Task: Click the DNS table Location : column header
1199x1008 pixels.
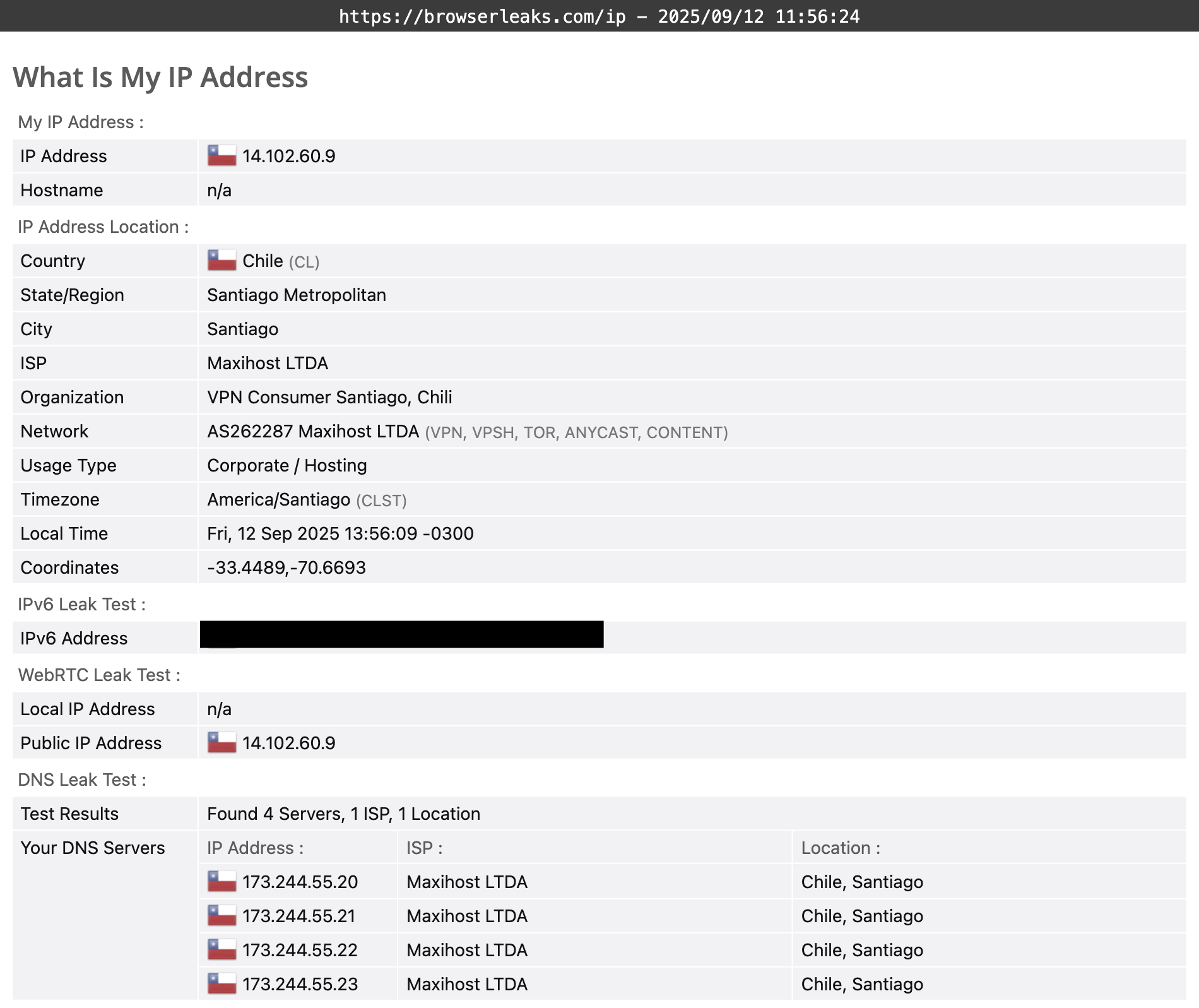Action: (841, 848)
